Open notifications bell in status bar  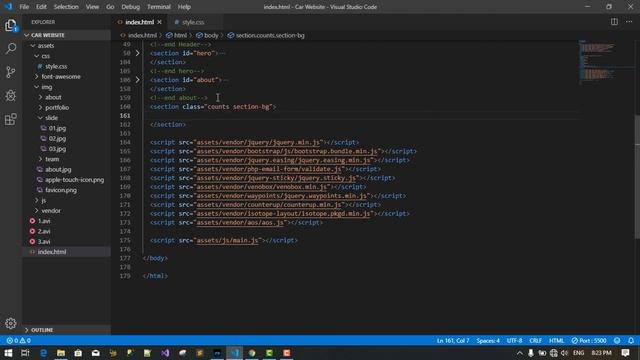click(631, 340)
